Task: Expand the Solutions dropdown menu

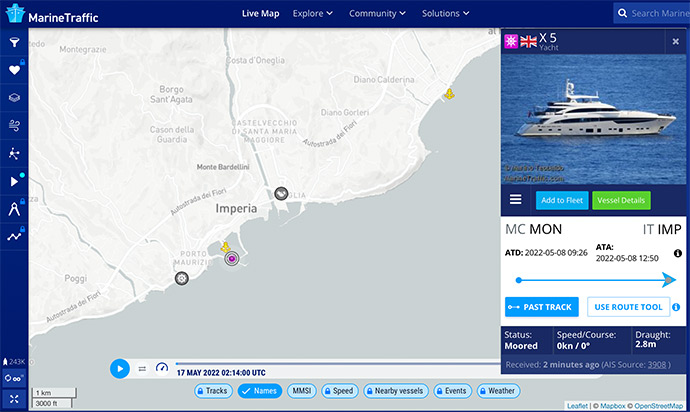Action: [446, 14]
